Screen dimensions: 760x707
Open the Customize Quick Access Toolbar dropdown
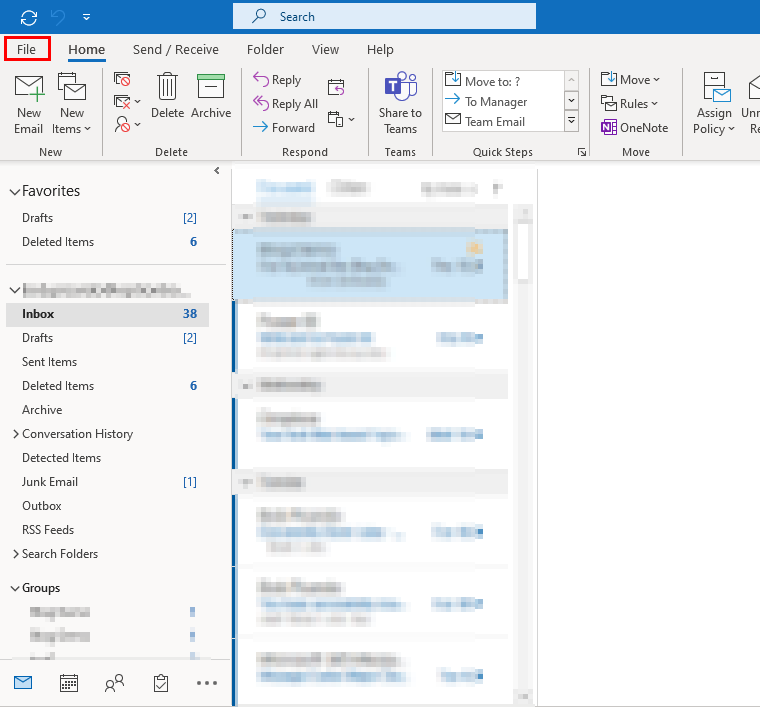tap(86, 17)
